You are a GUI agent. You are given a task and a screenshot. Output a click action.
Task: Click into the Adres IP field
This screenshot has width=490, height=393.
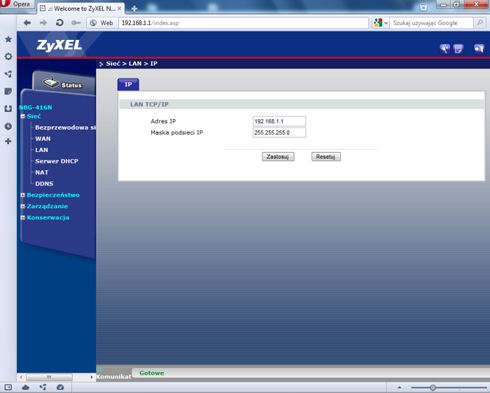pos(279,121)
